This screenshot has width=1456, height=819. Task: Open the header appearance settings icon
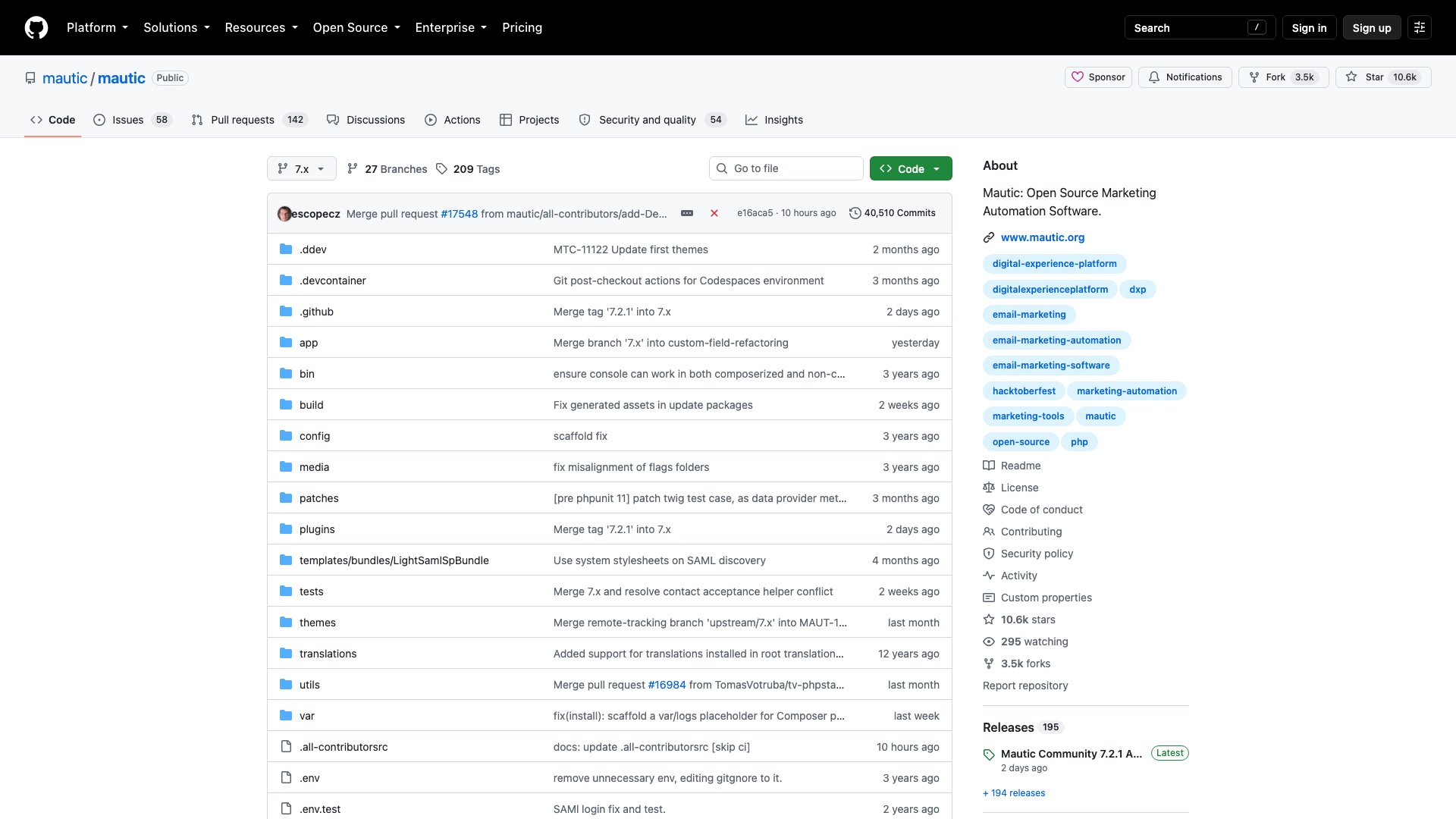[x=1420, y=27]
